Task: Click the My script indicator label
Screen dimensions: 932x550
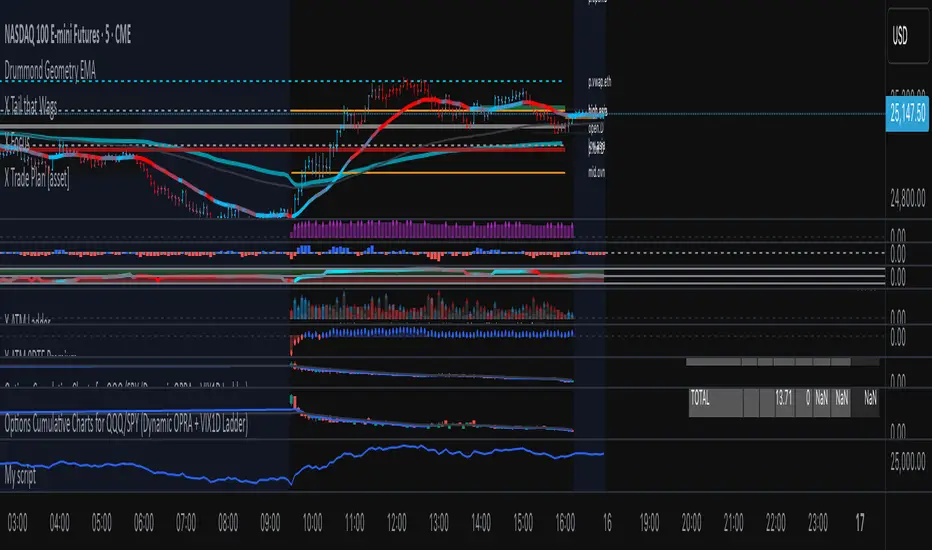Action: 20,476
